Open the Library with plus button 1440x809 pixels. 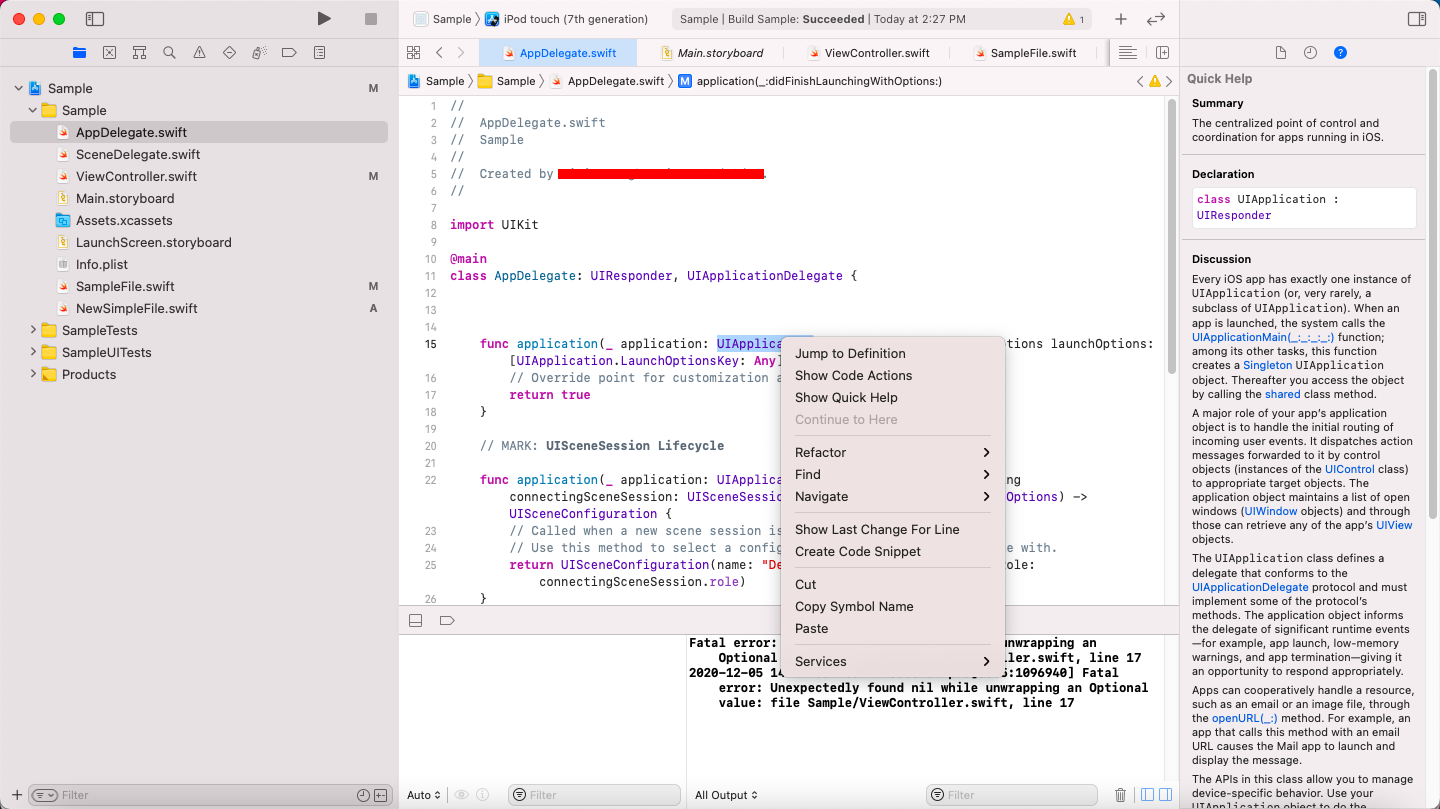(1121, 19)
